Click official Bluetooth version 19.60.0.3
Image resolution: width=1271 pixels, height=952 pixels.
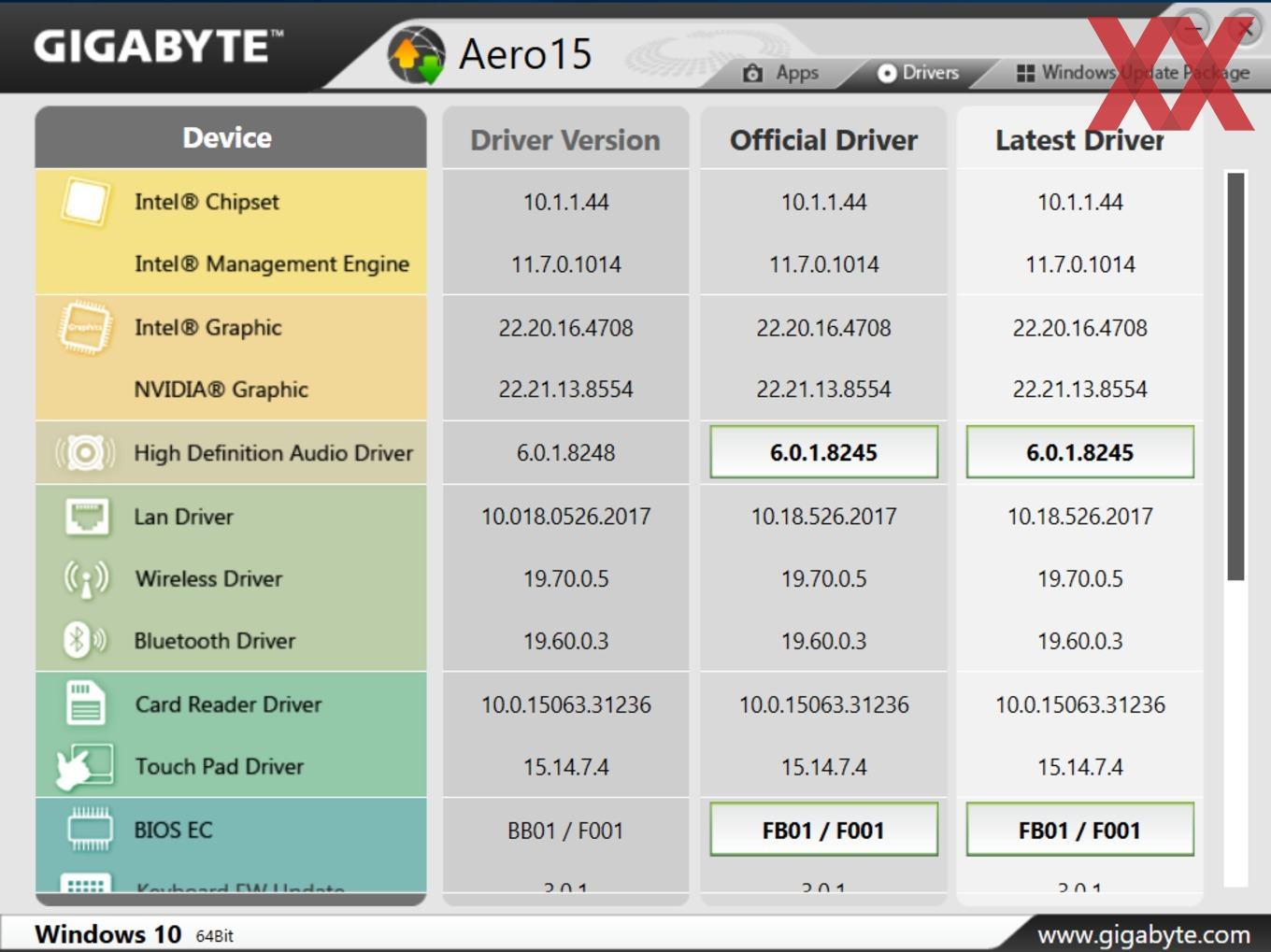click(823, 641)
